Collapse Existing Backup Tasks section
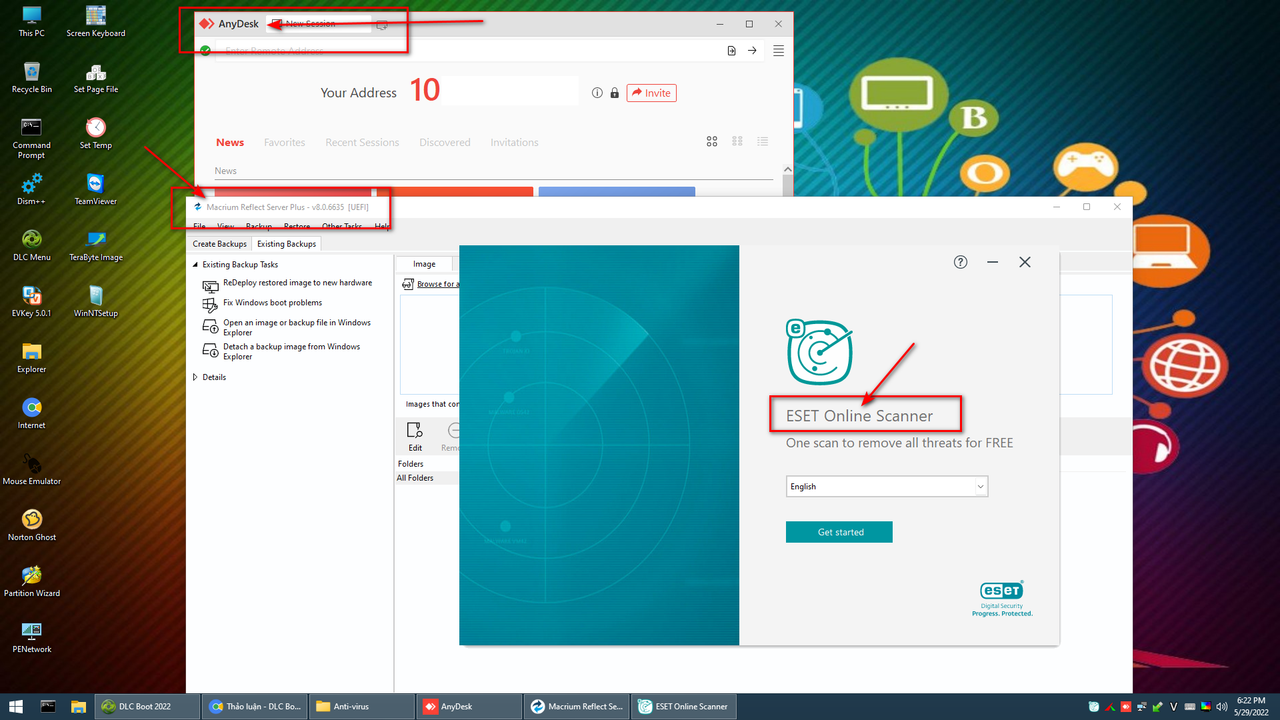Image resolution: width=1280 pixels, height=720 pixels. pos(195,265)
